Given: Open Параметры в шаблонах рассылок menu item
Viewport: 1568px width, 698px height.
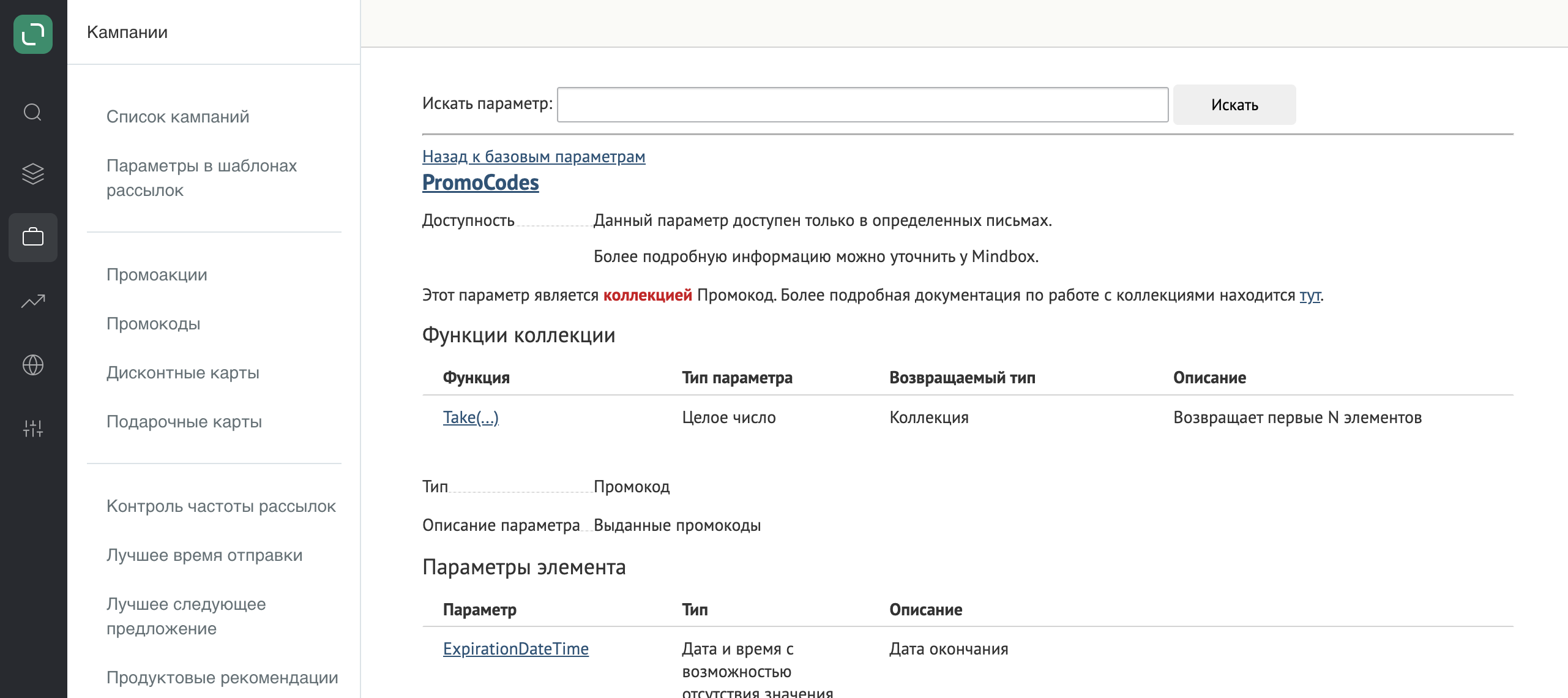Looking at the screenshot, I should 201,178.
